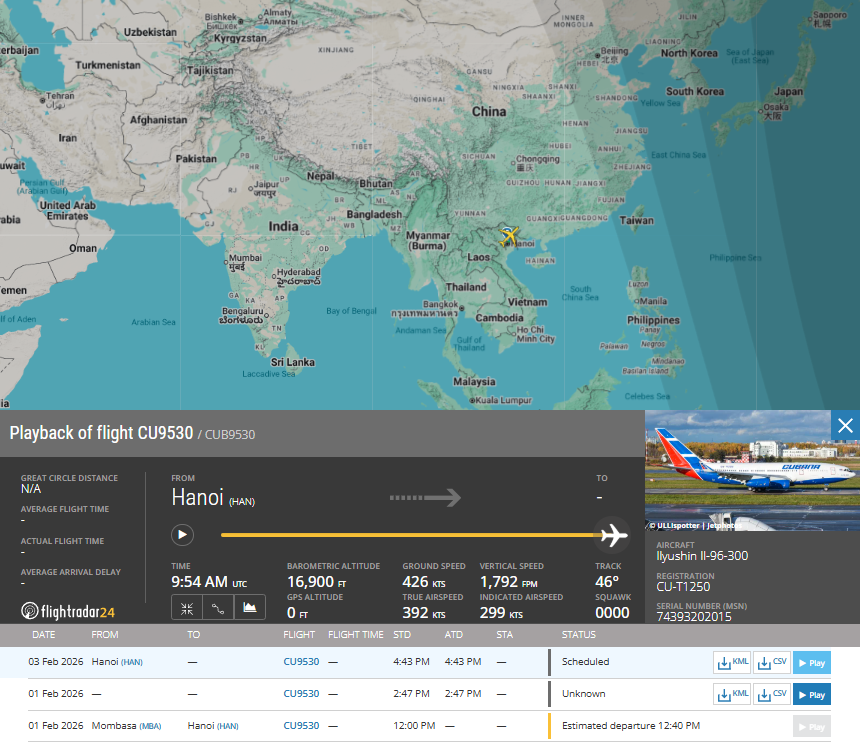Close the flight playback panel with X
The height and width of the screenshot is (742, 860).
pyautogui.click(x=845, y=425)
